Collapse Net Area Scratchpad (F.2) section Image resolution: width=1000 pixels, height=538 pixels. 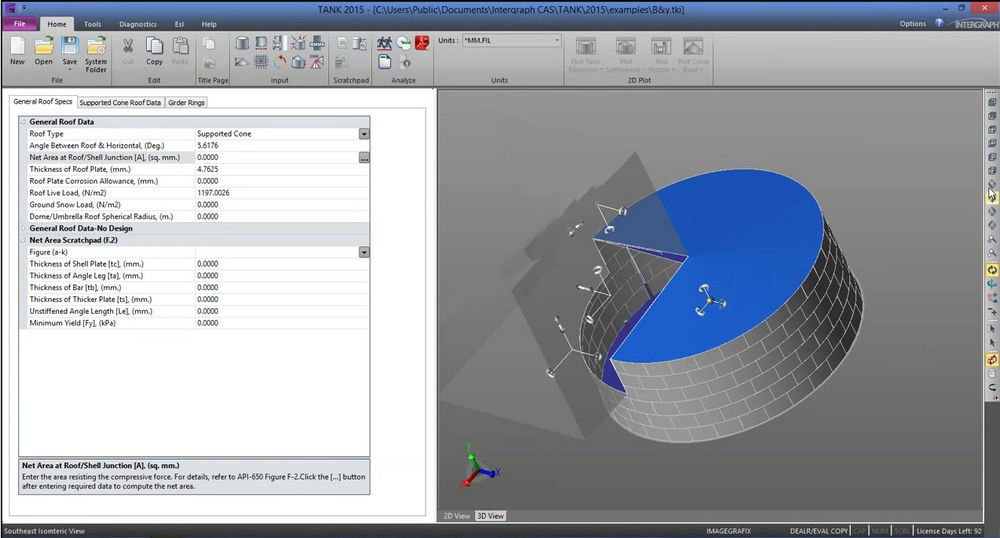point(24,240)
